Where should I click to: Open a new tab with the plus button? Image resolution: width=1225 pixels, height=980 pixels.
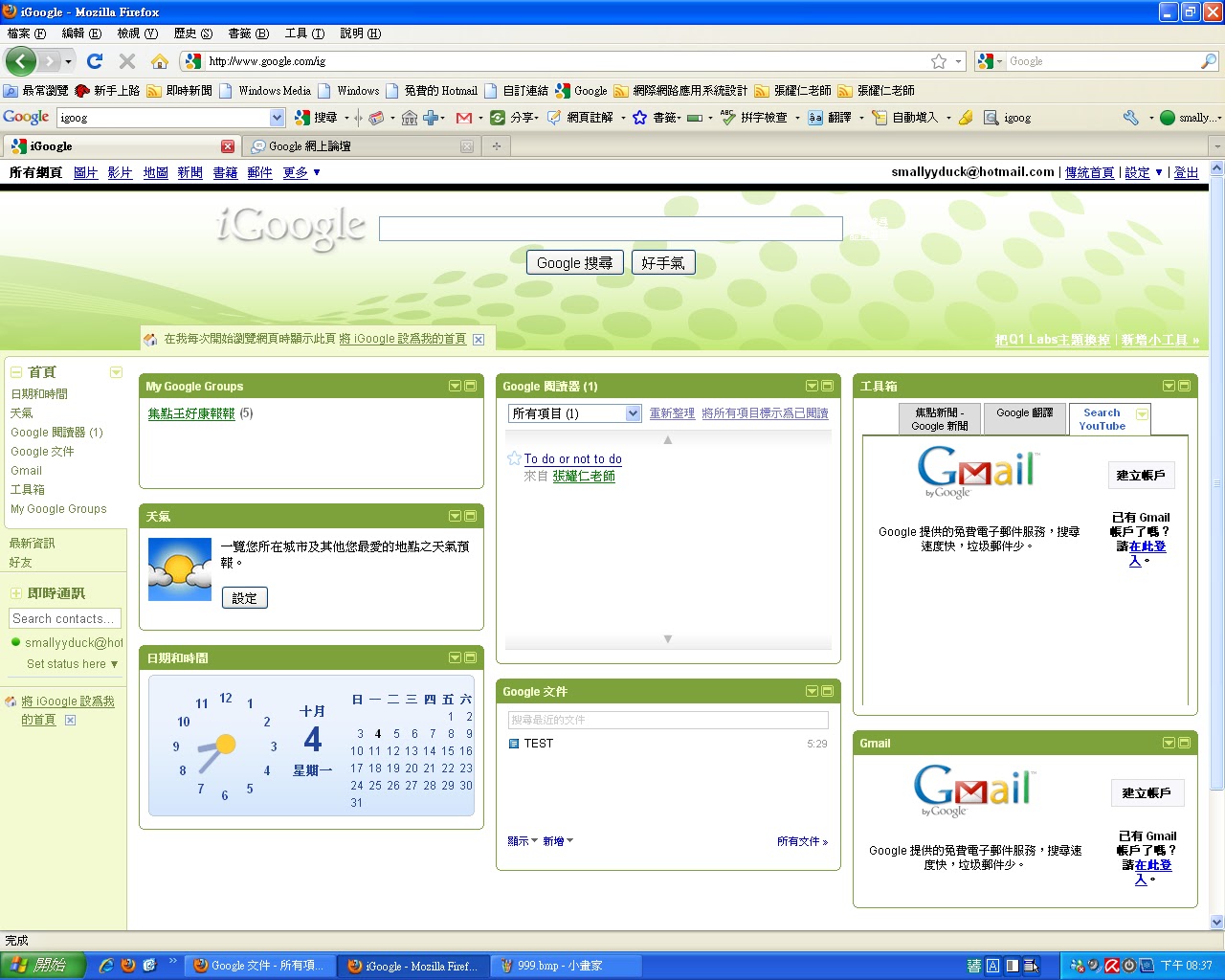point(496,146)
